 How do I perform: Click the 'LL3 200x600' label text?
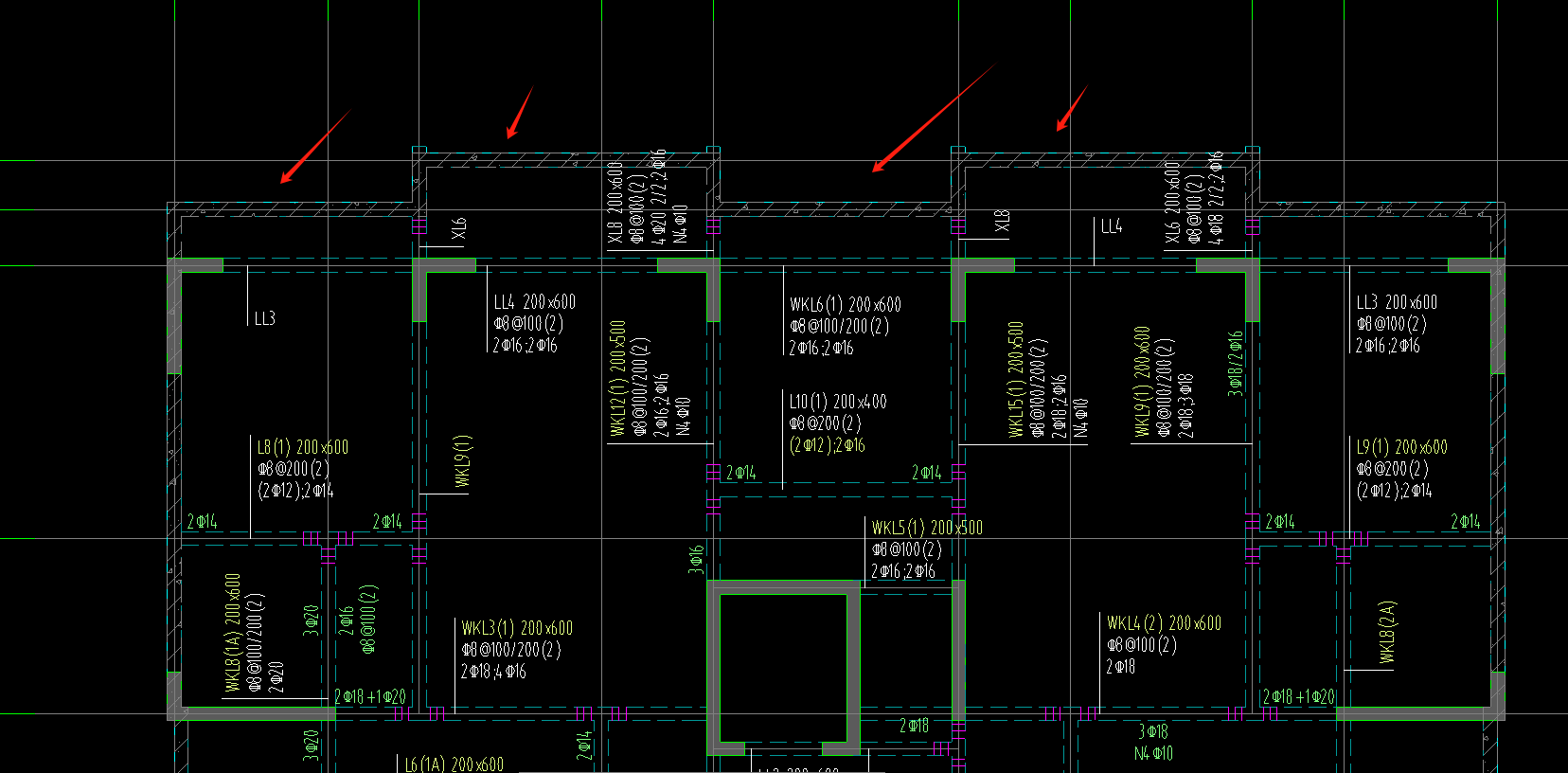tap(1397, 302)
